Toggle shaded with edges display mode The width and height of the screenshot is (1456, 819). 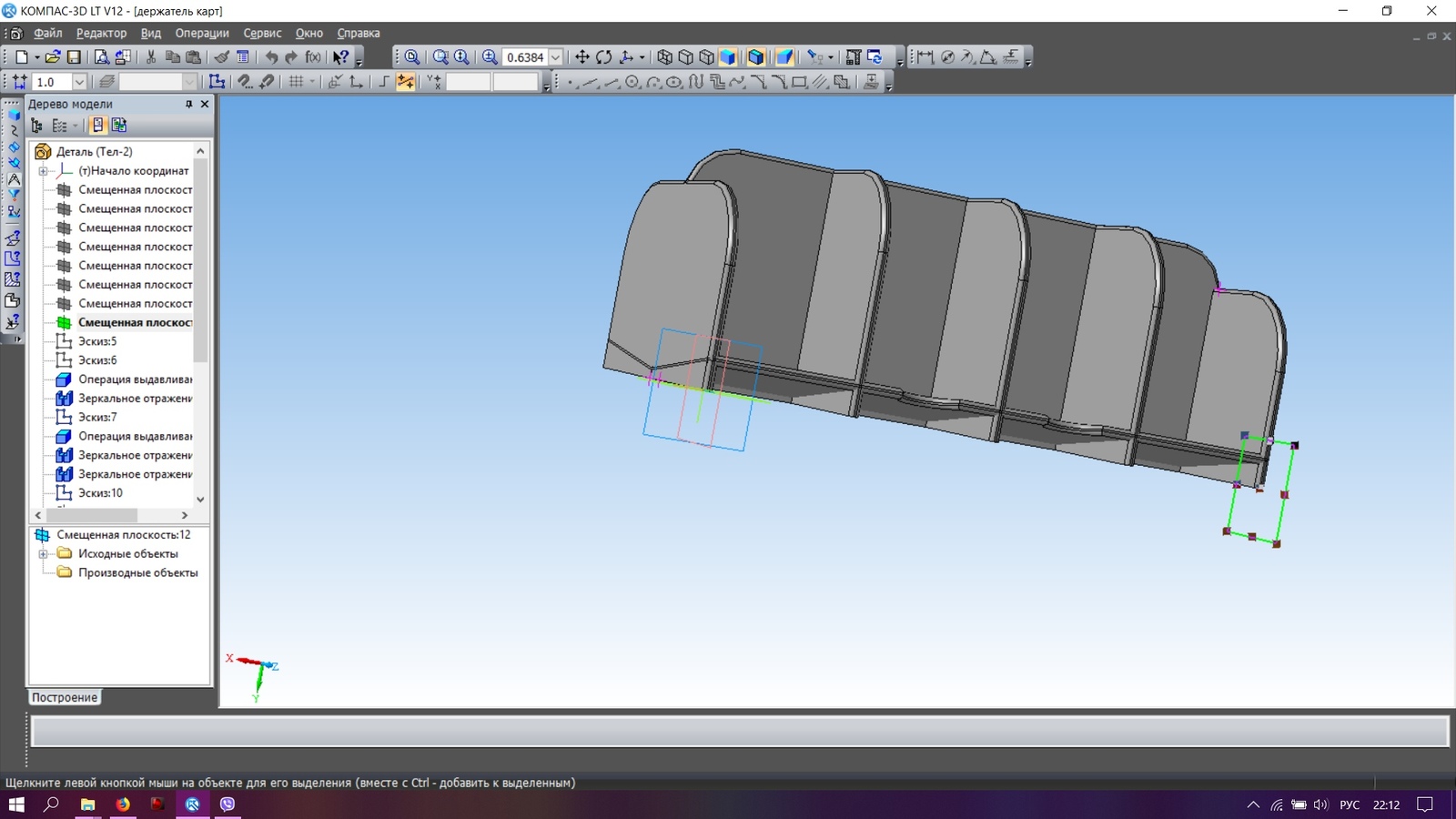point(756,56)
